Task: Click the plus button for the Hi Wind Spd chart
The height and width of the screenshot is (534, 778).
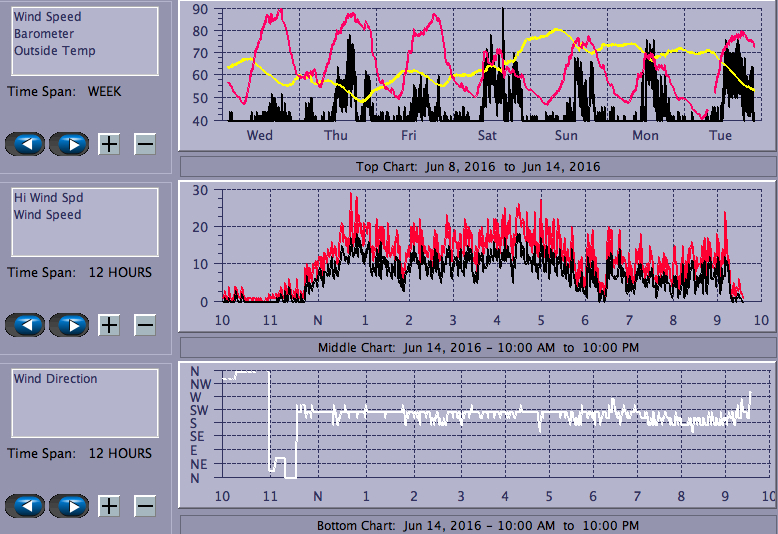Action: [x=109, y=325]
